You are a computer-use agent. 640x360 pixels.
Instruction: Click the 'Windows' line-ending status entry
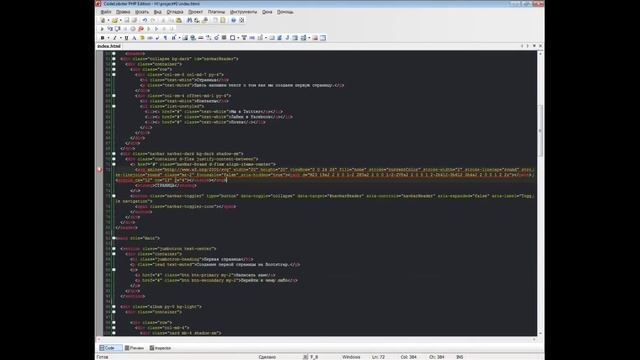tap(351, 357)
